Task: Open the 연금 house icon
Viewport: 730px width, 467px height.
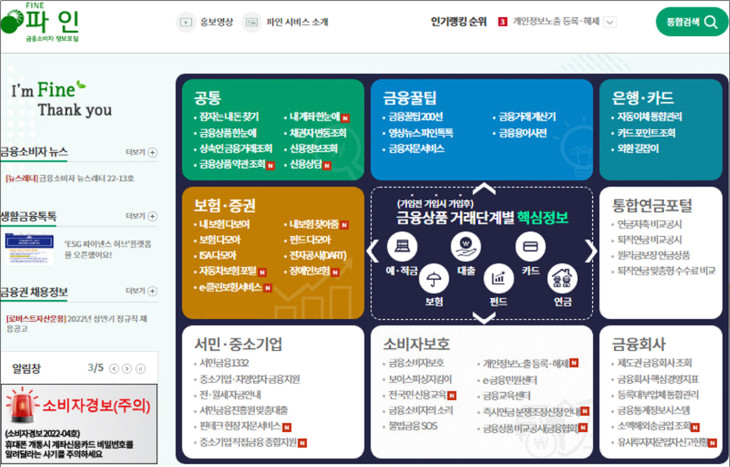Action: 562,279
